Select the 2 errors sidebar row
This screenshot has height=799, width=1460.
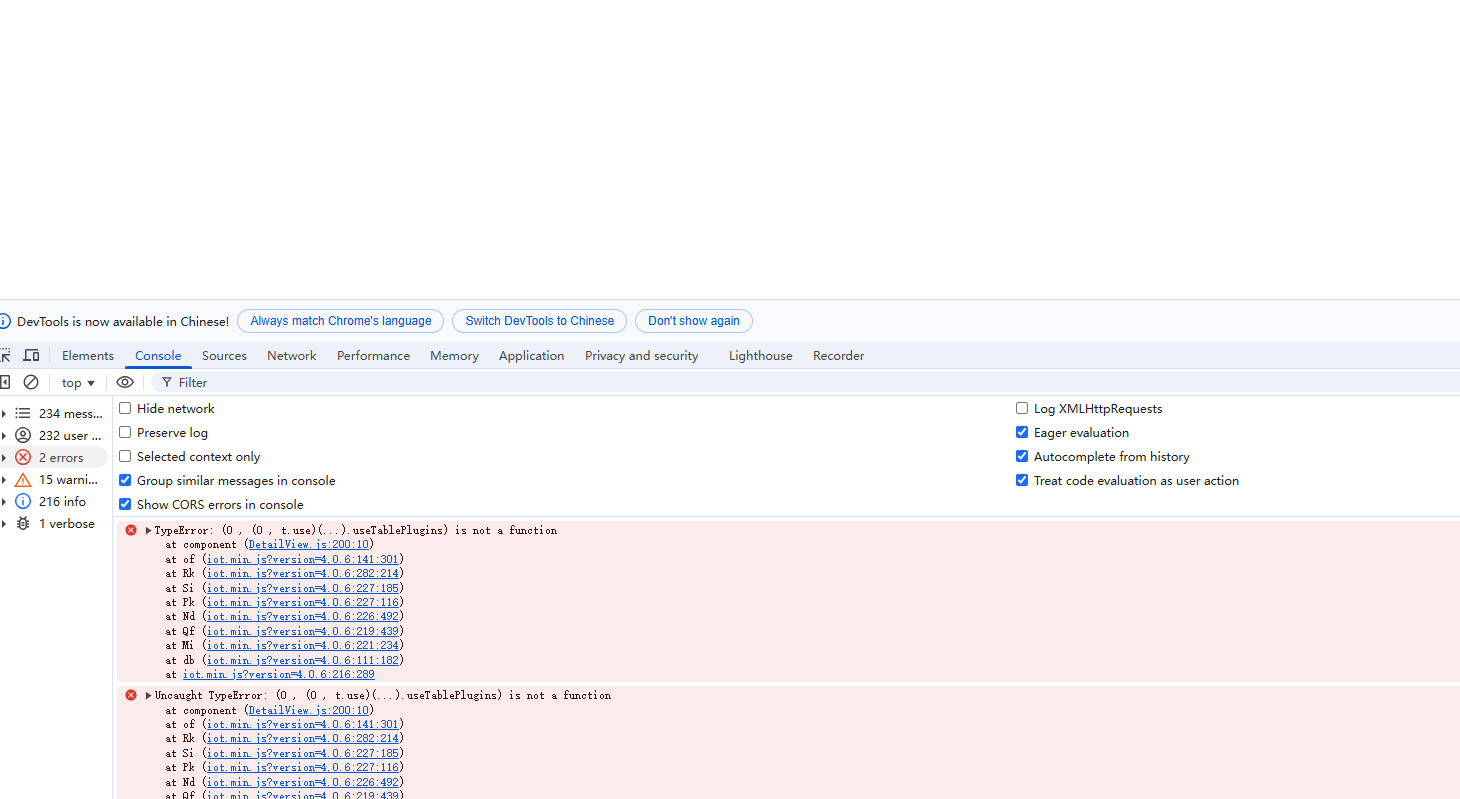pos(54,457)
